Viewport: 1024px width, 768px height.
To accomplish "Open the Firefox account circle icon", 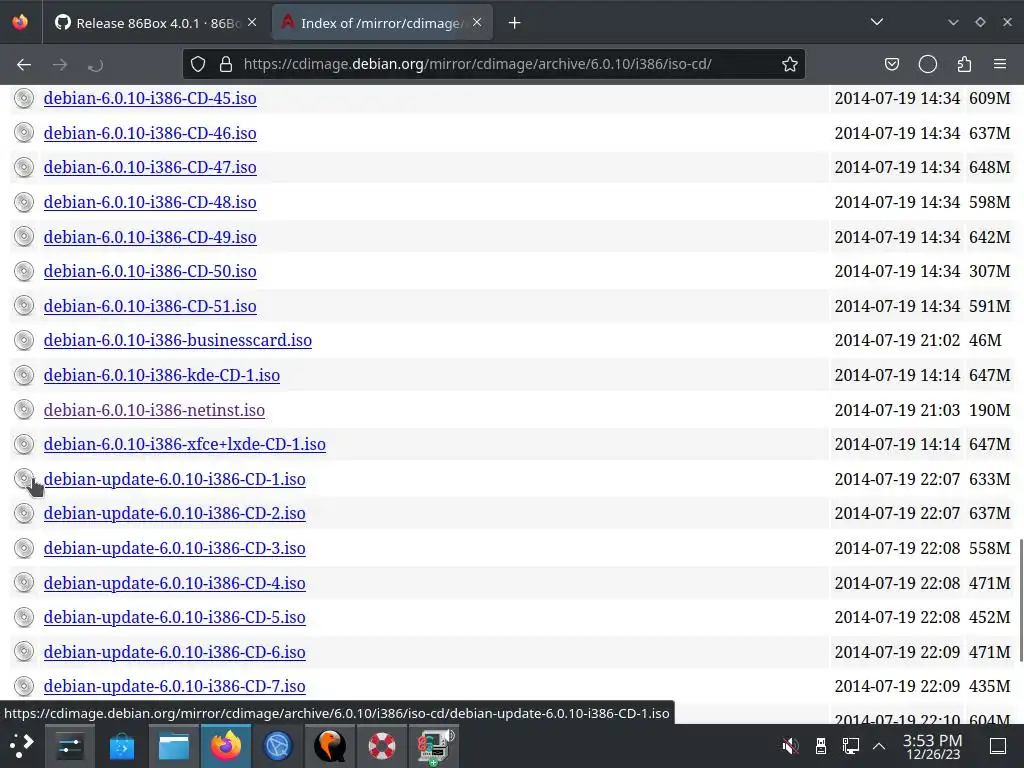I will [x=927, y=64].
